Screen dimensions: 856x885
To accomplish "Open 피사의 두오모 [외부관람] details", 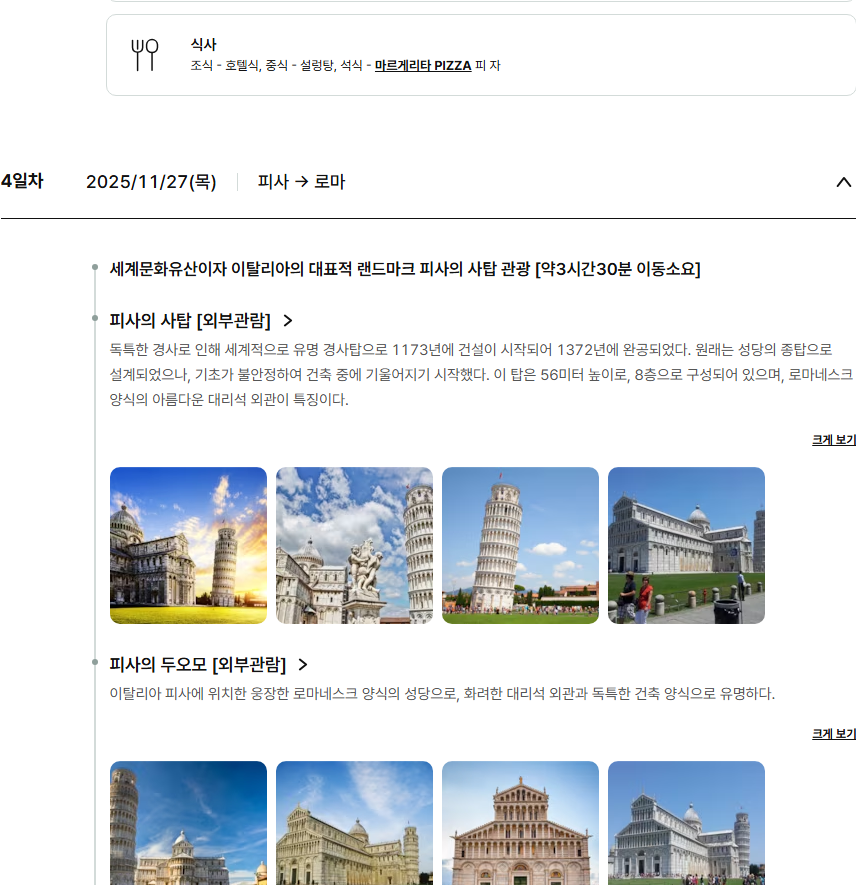I will 198,665.
